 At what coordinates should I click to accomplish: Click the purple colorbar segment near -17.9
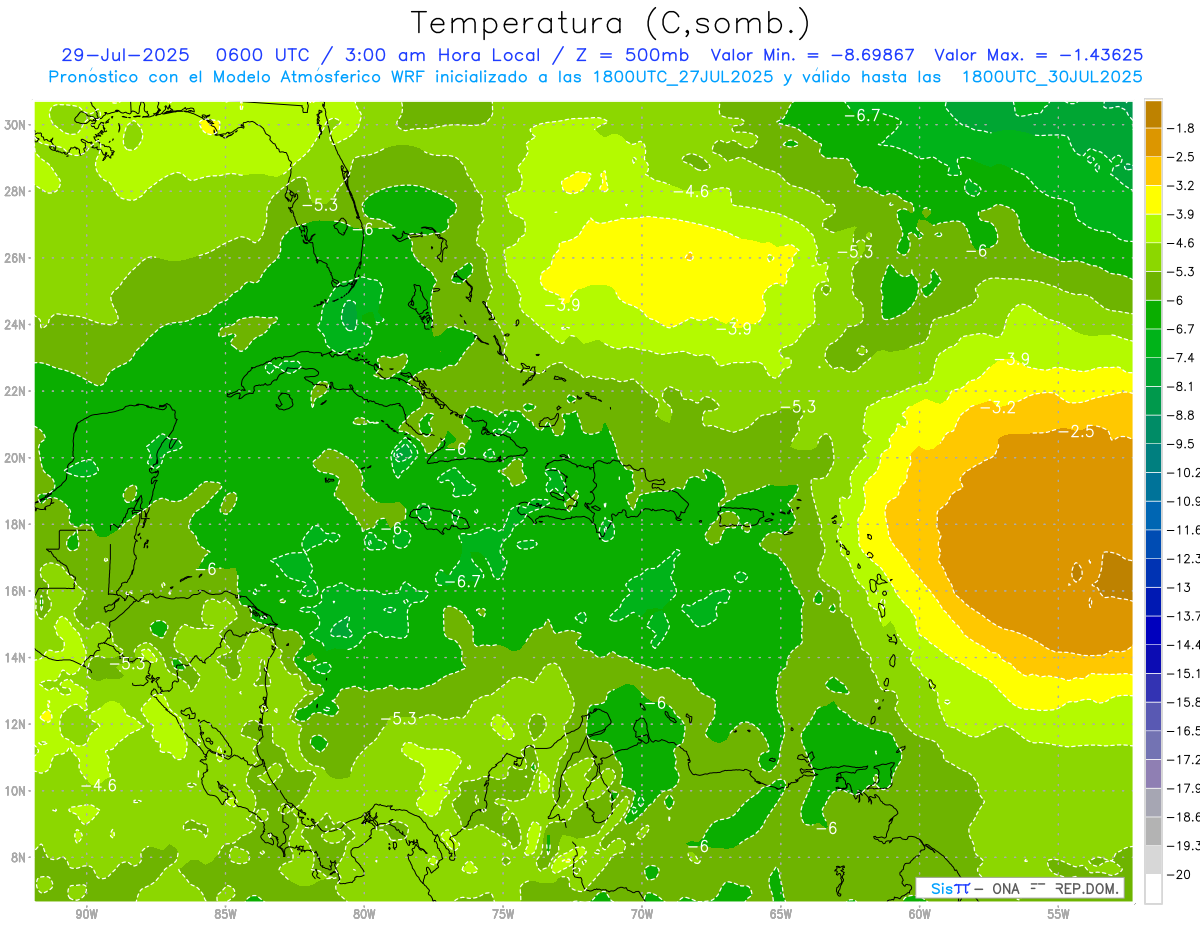click(x=1153, y=774)
